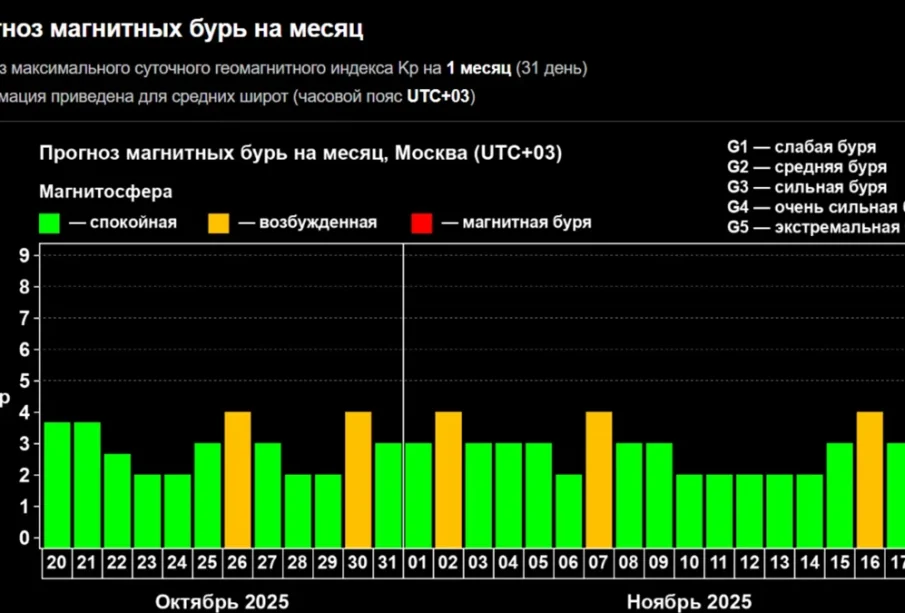Click the date label 24 on the axis
905x613 pixels.
[177, 564]
